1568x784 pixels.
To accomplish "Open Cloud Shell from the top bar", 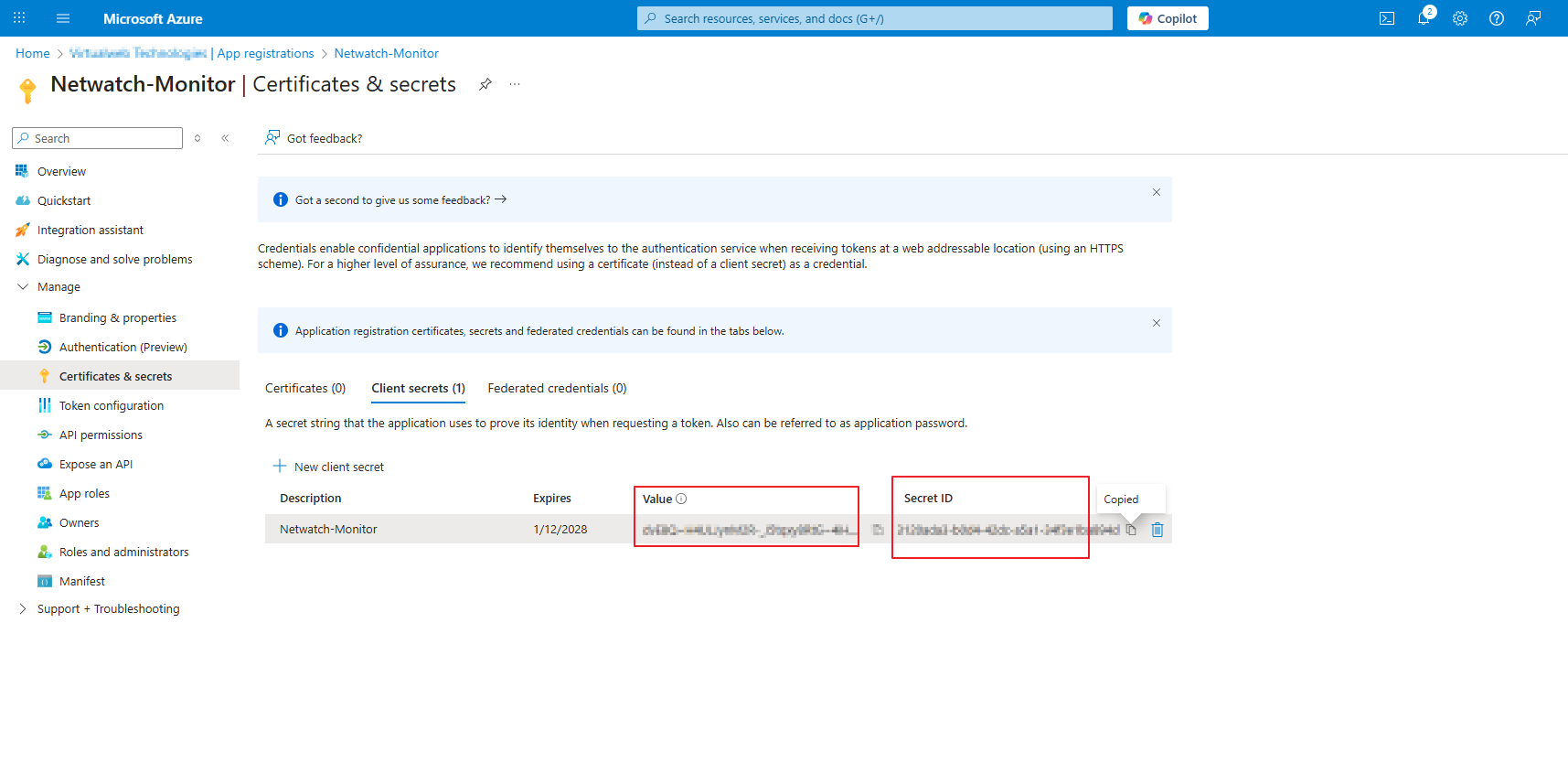I will 1387,18.
